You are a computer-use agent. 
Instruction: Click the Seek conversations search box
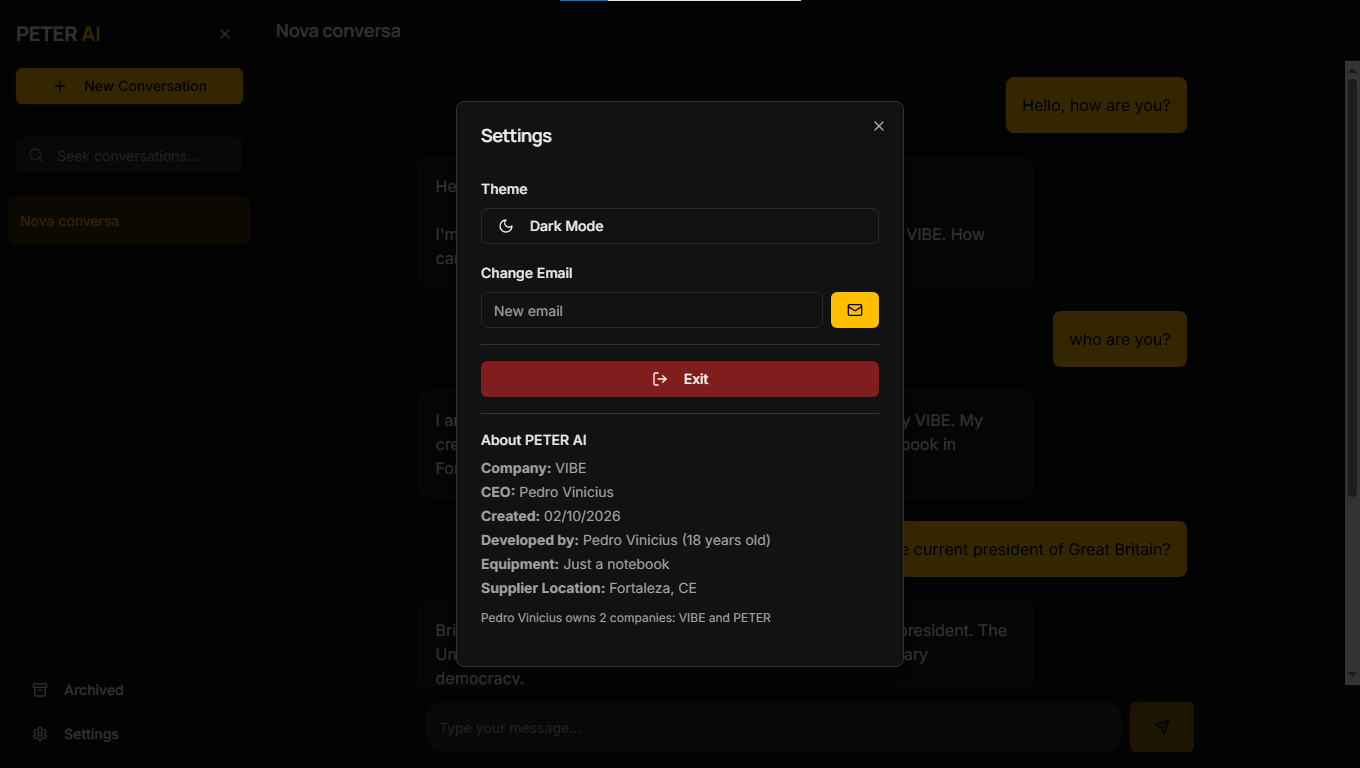pyautogui.click(x=129, y=155)
